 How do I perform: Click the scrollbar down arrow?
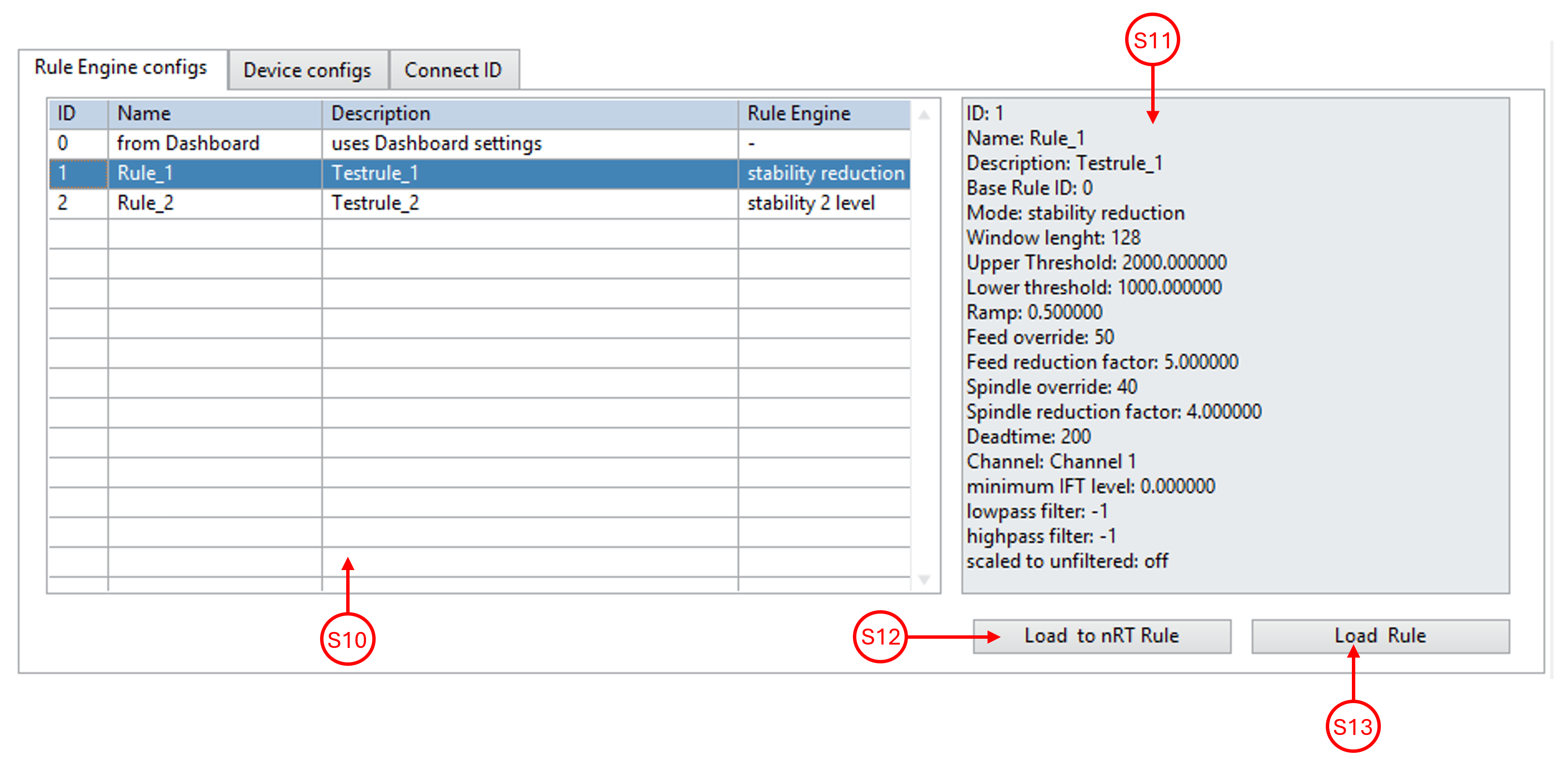924,579
